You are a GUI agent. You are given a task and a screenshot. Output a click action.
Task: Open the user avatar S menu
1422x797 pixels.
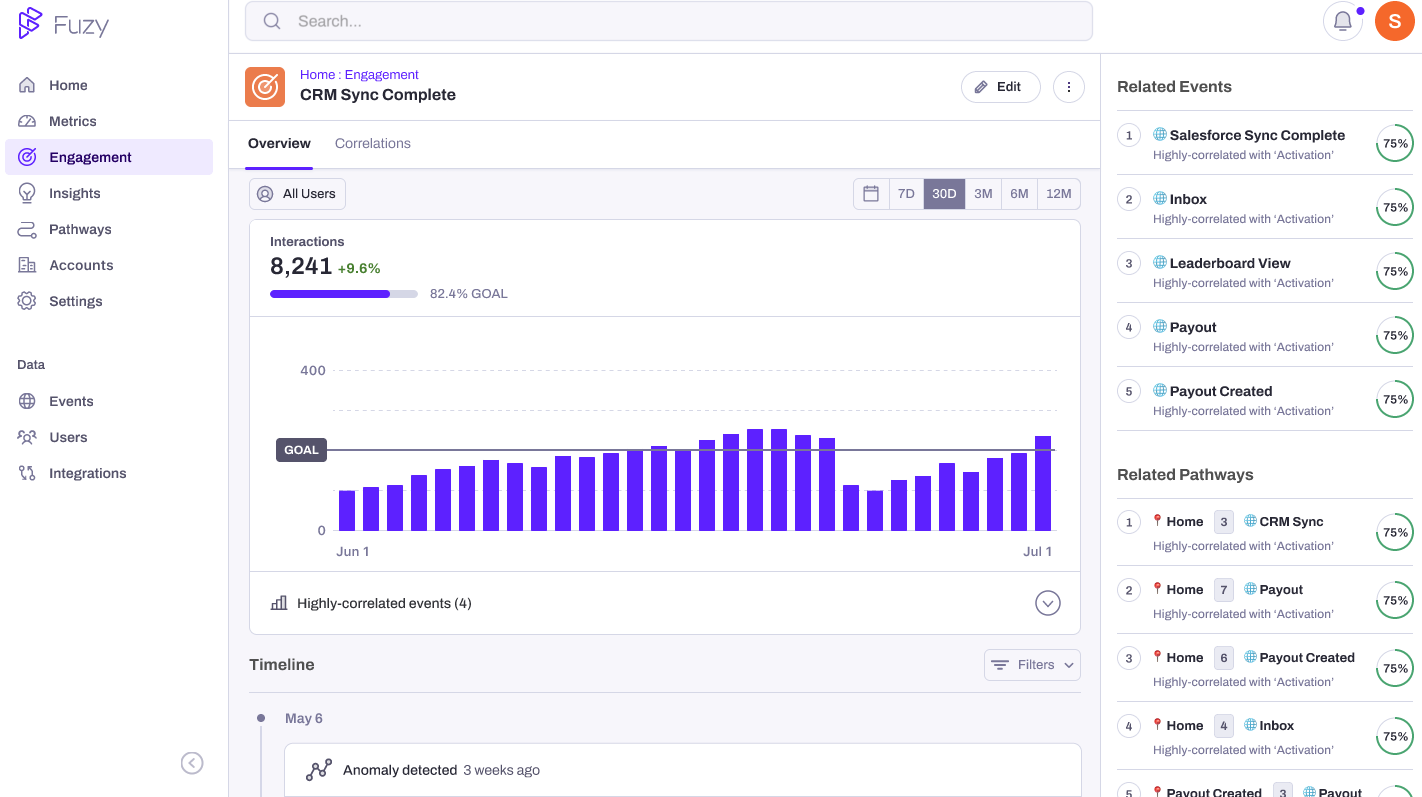pos(1394,21)
